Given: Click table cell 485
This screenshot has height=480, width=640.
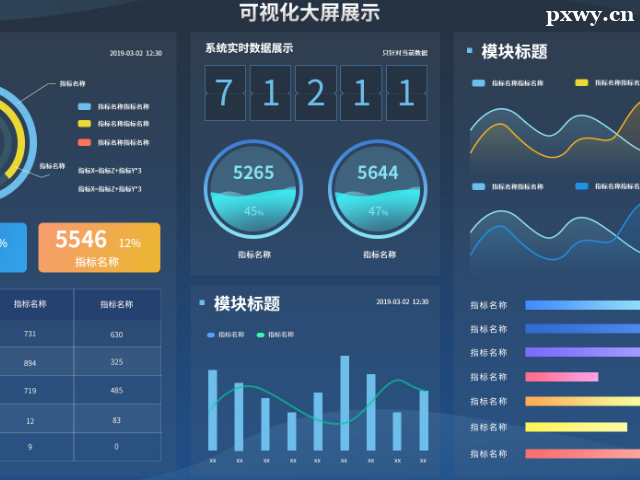Looking at the screenshot, I should coord(116,391).
